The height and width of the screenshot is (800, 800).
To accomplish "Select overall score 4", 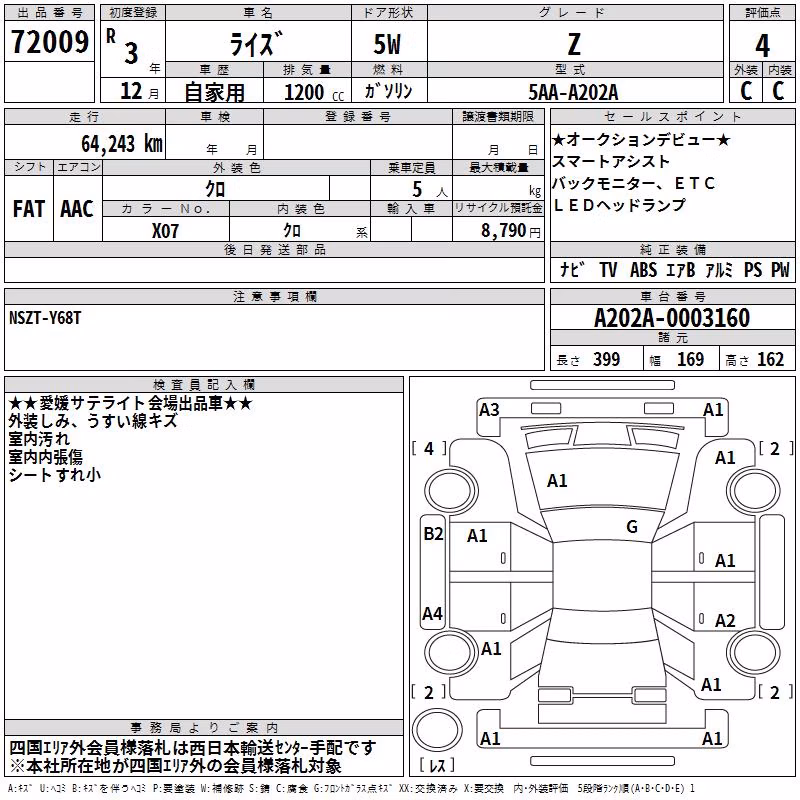I will coord(762,46).
